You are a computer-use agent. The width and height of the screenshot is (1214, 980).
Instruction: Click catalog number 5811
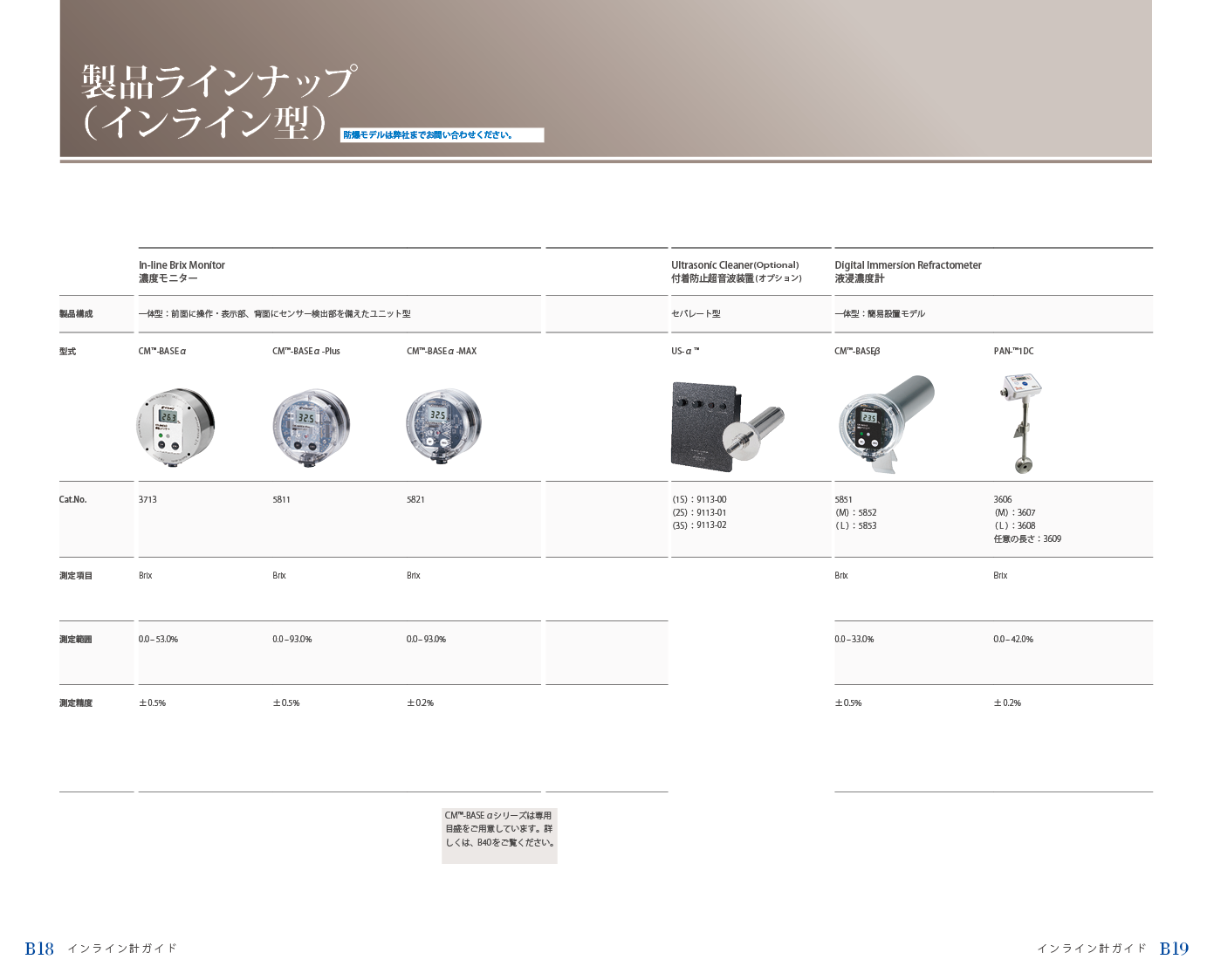[x=281, y=499]
